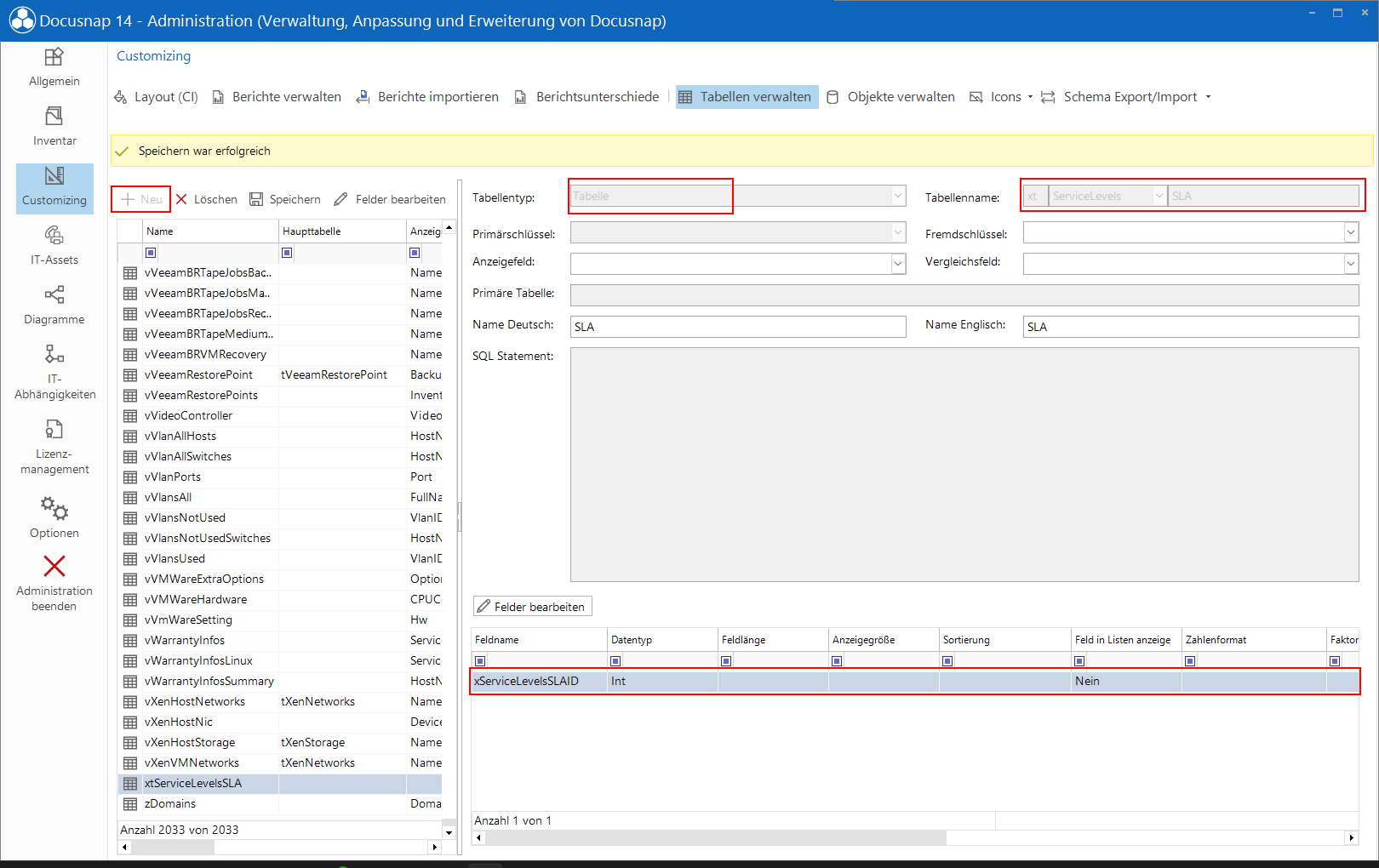Click Felder bearbeiten in table toolbar
Viewport: 1379px width, 868px height.
pos(390,199)
